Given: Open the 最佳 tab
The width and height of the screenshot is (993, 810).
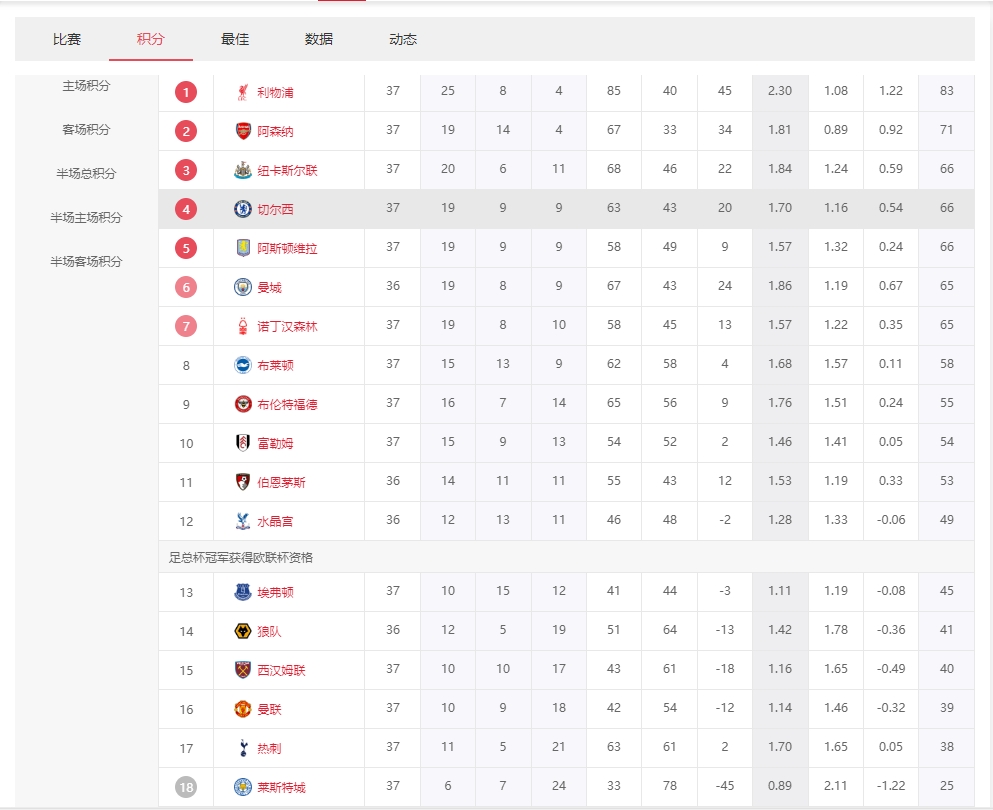Looking at the screenshot, I should pos(235,40).
